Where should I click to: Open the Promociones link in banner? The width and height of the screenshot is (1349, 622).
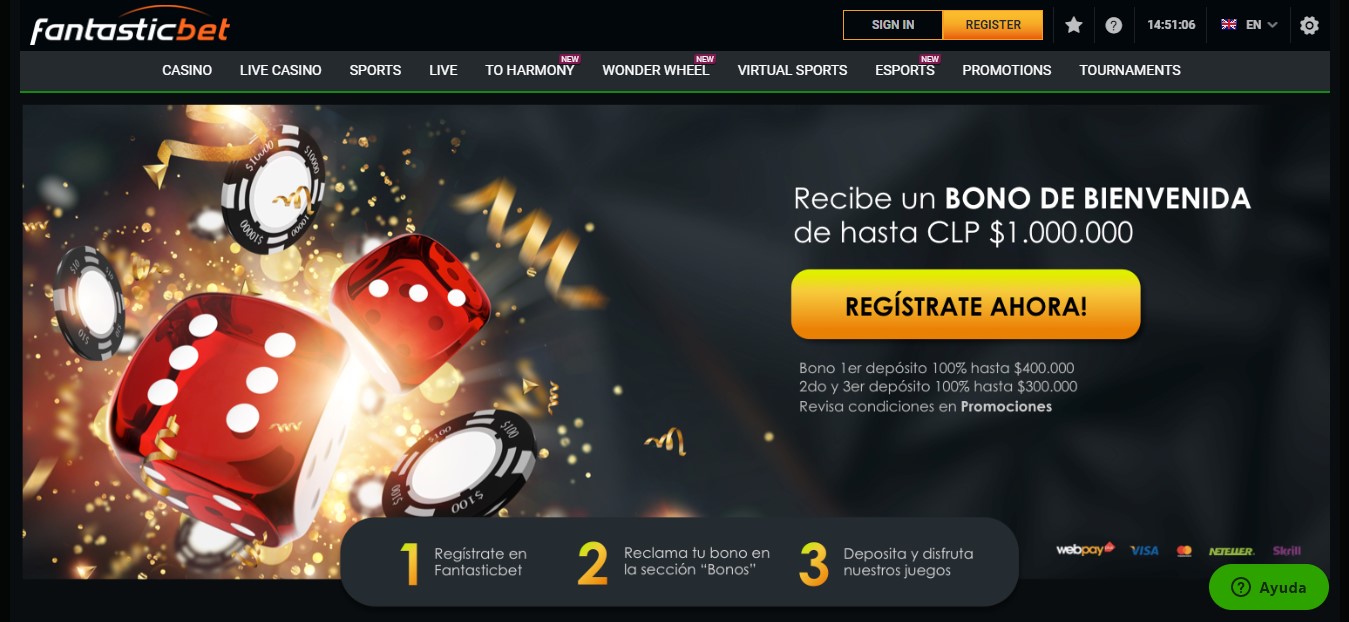1006,407
